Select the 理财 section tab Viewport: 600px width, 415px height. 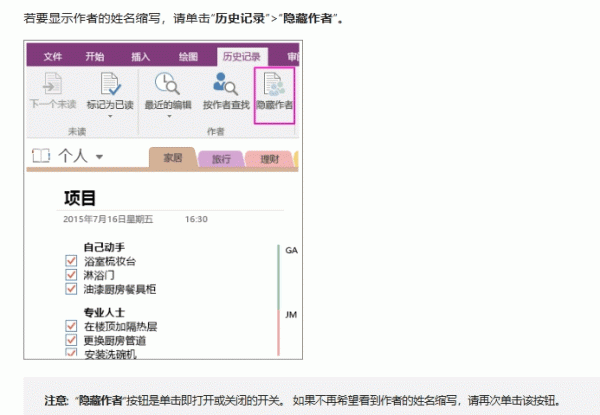[x=269, y=159]
